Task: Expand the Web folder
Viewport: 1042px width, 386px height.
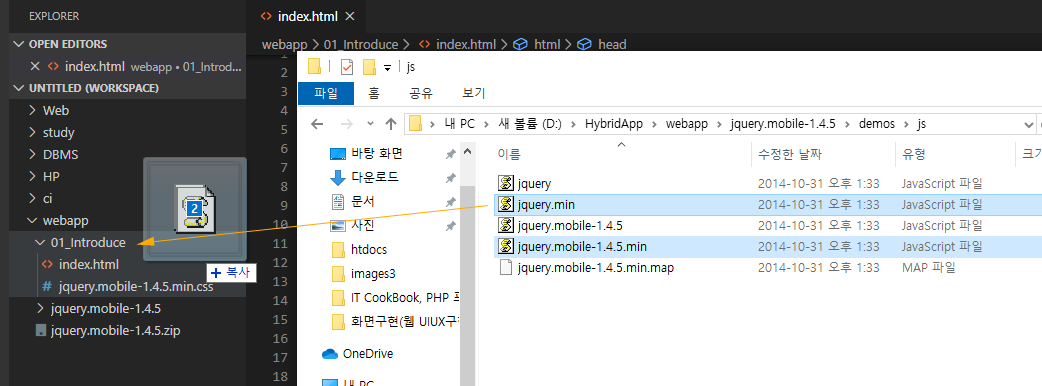Action: coord(33,110)
